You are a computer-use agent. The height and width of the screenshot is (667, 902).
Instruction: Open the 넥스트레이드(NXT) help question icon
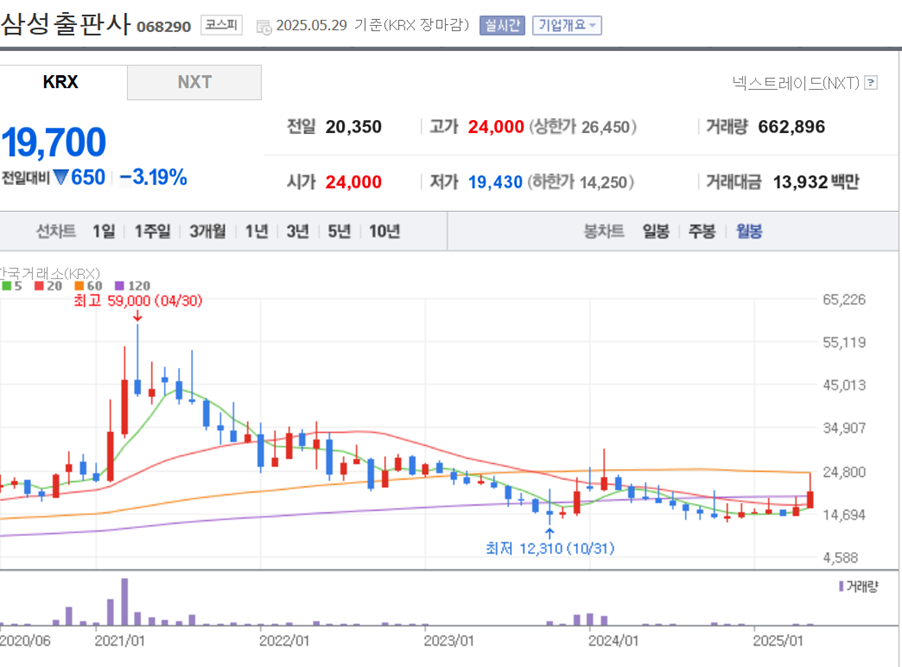click(872, 83)
